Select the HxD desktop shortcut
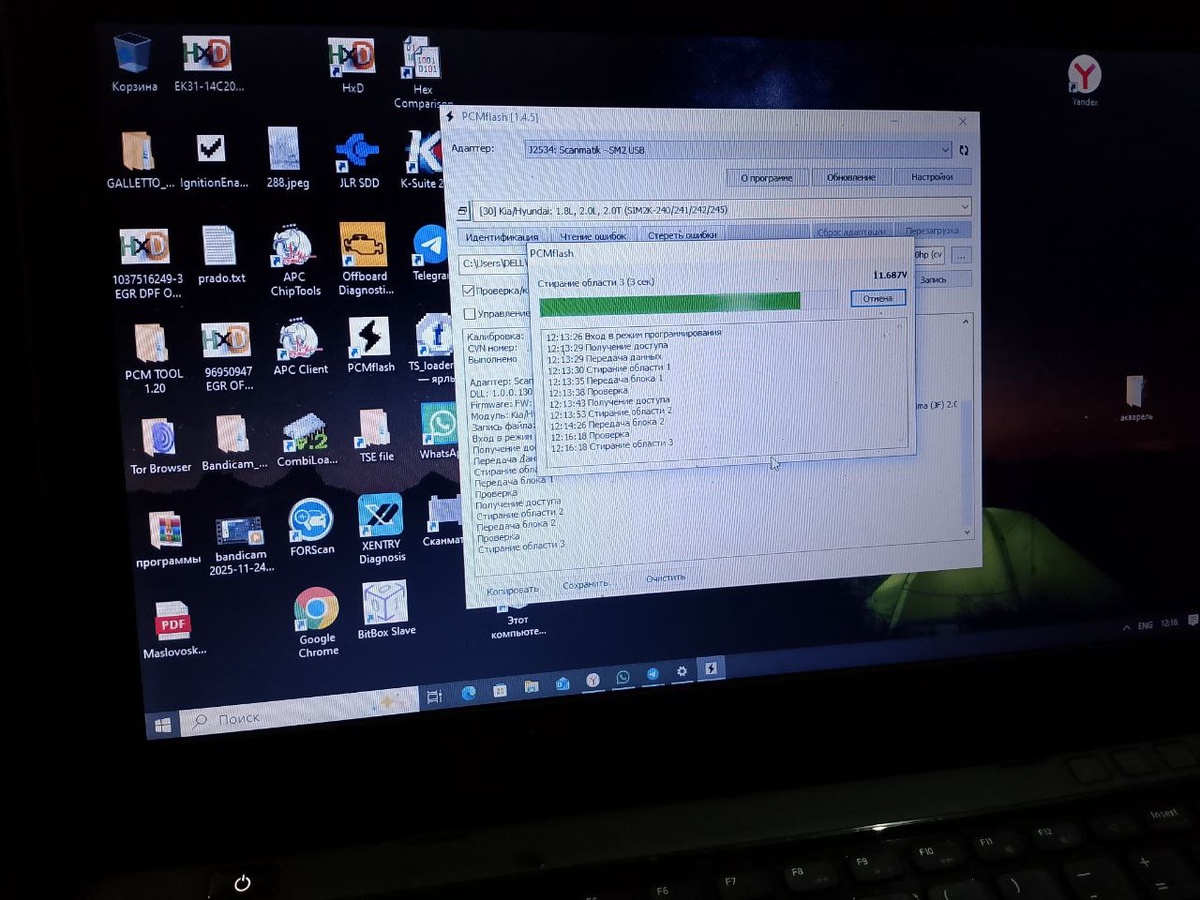Viewport: 1200px width, 900px height. click(352, 65)
